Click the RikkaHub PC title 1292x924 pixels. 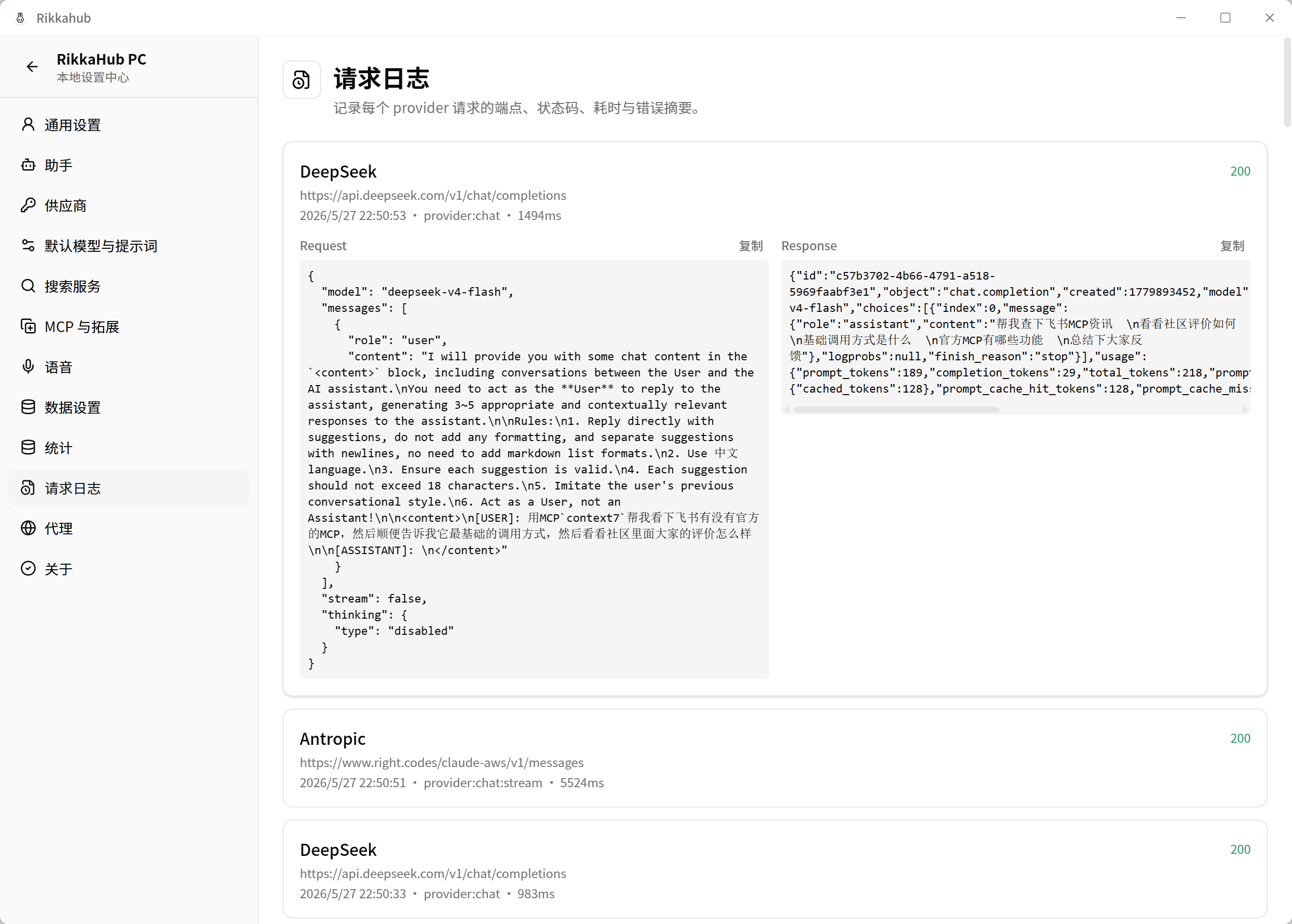pos(101,59)
